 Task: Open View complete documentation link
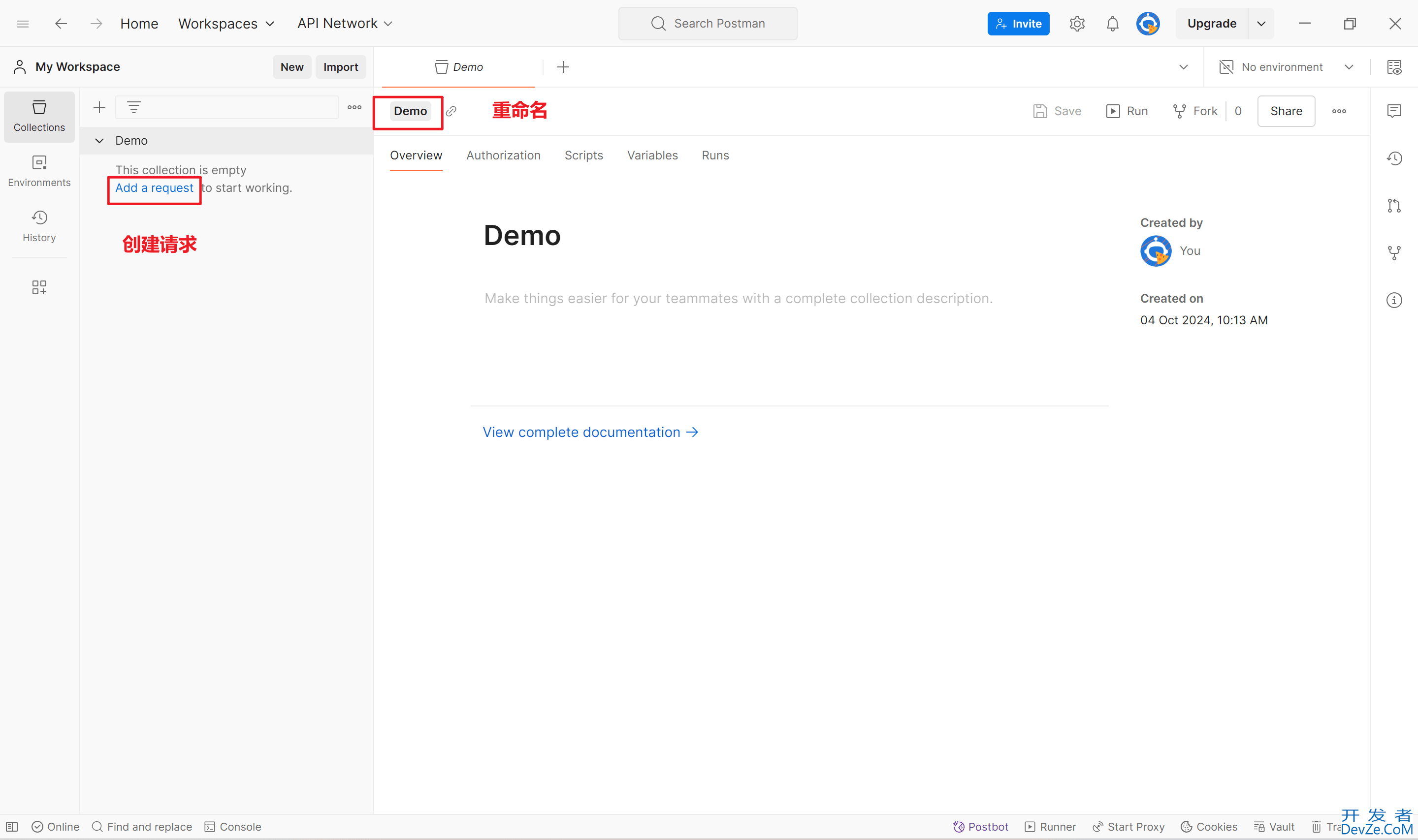click(x=591, y=433)
